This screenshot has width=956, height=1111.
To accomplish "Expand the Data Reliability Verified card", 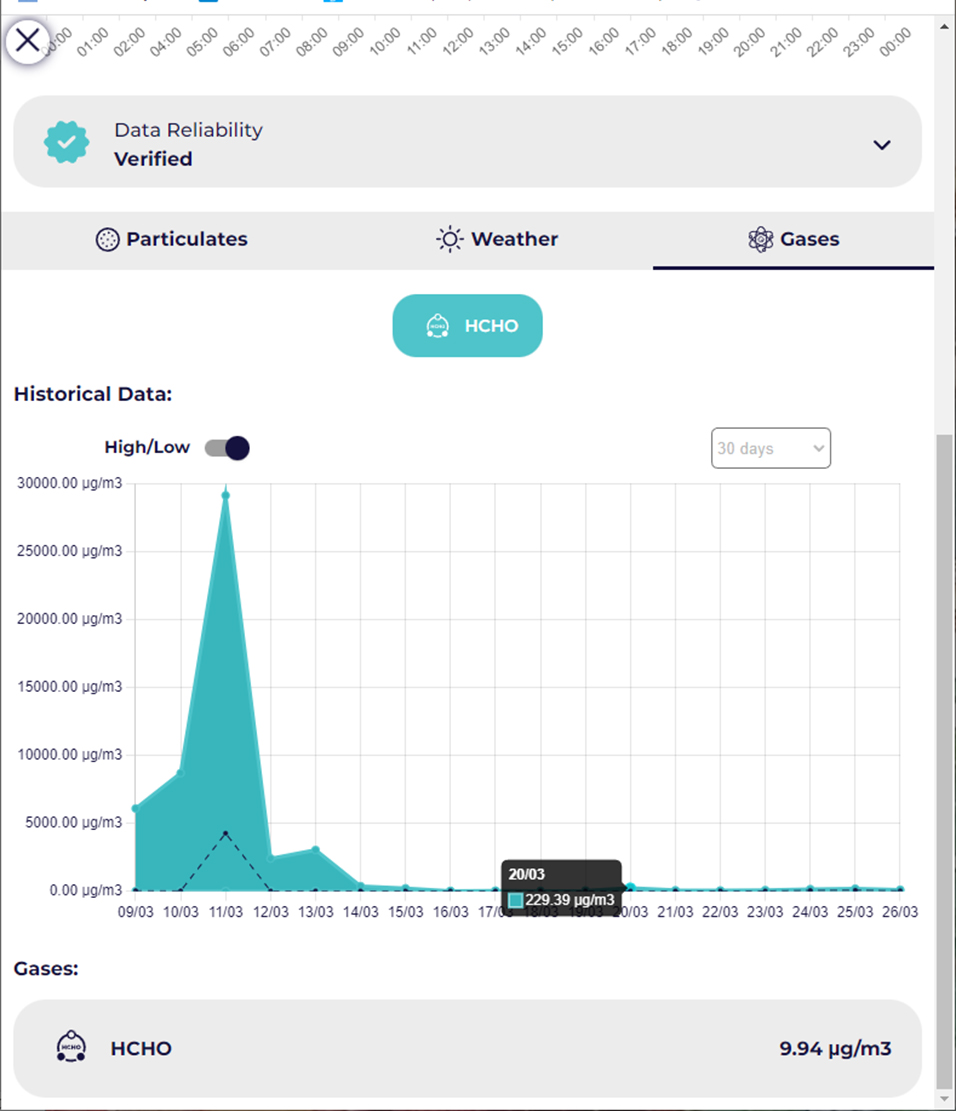I will [466, 142].
